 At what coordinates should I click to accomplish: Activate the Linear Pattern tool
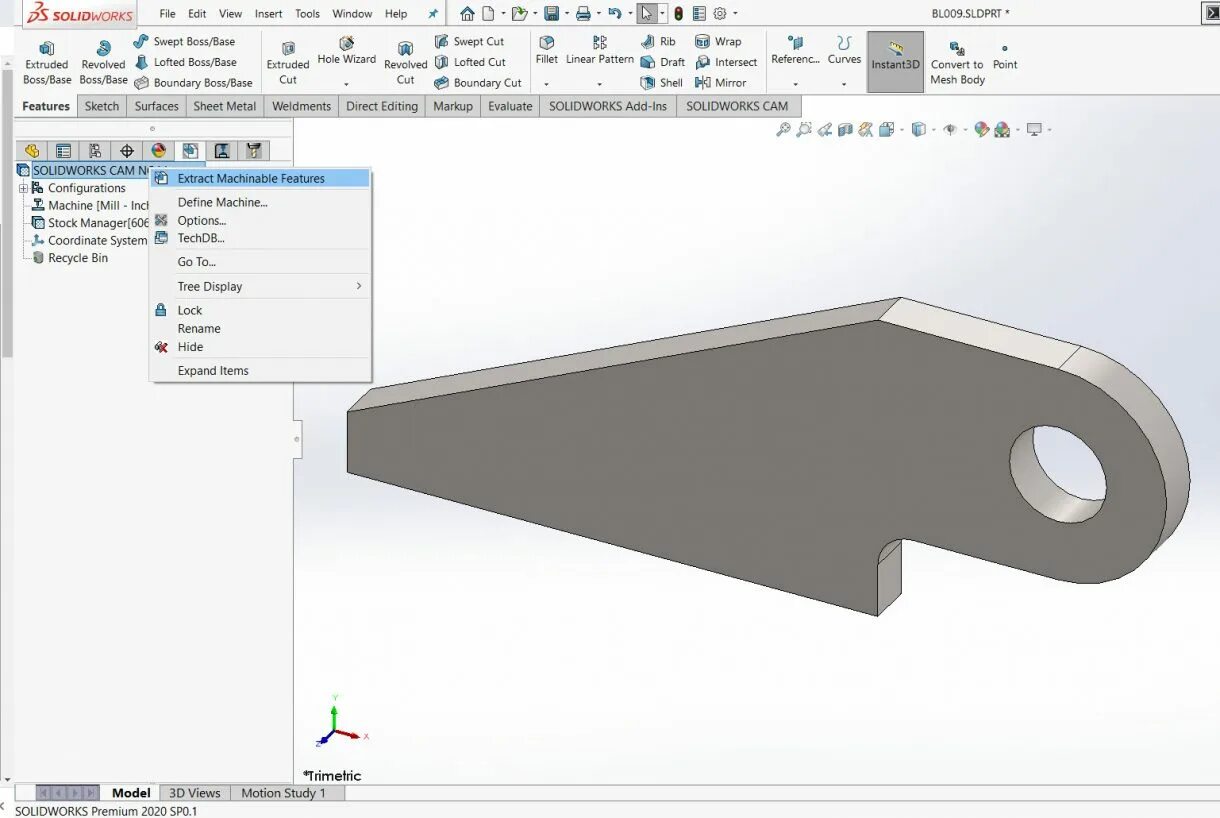coord(598,50)
